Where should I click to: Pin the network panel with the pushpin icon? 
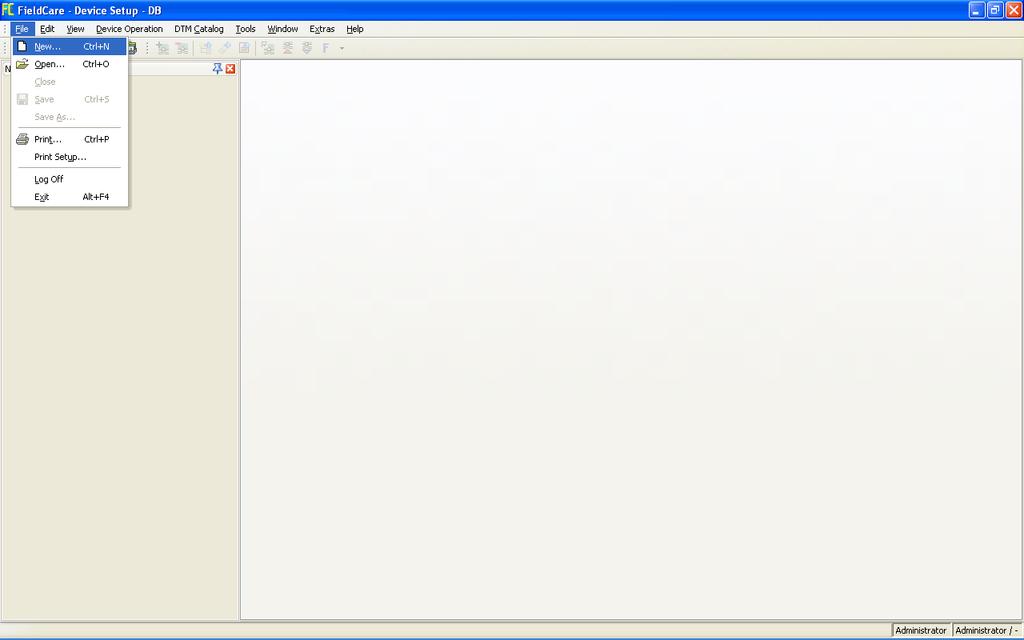[217, 69]
